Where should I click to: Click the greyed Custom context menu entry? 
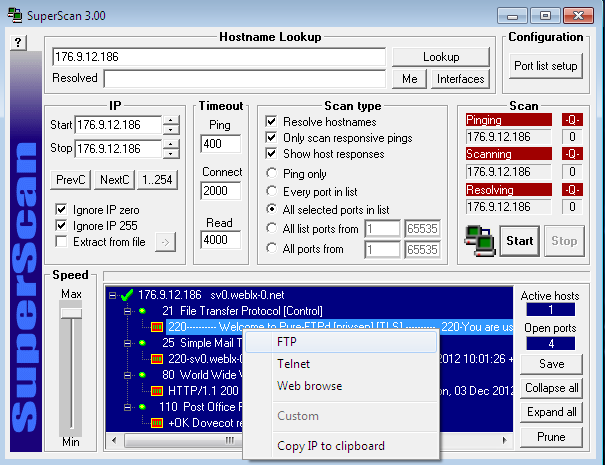pos(341,416)
